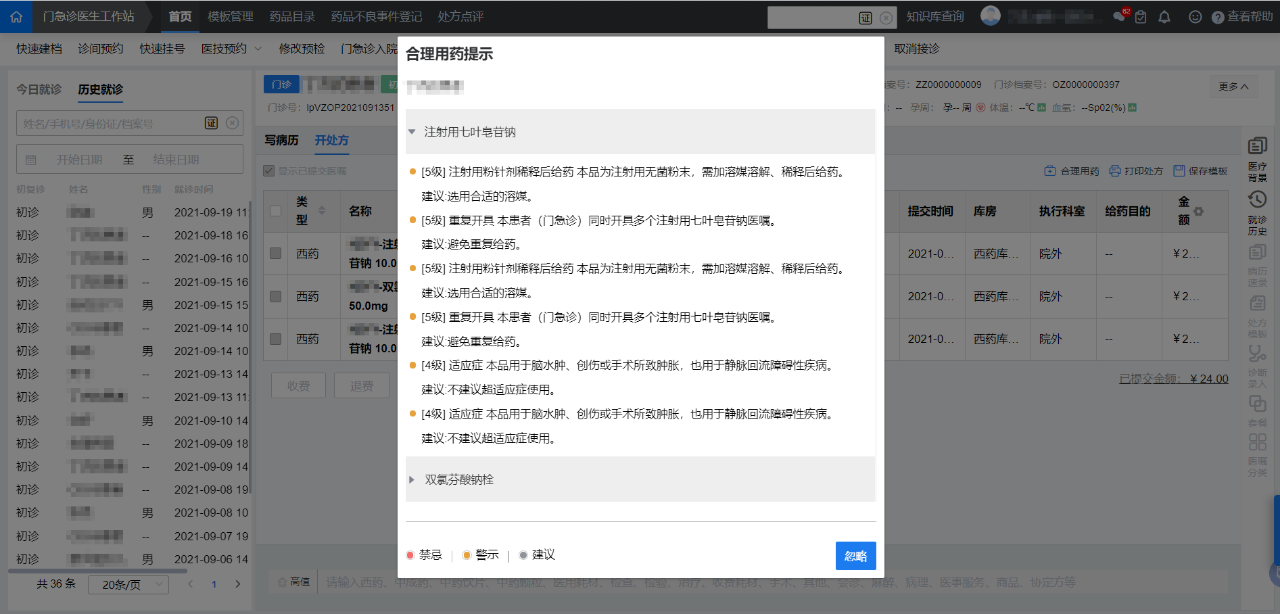
Task: Click the 忽略 button to dismiss alerts
Action: (855, 555)
